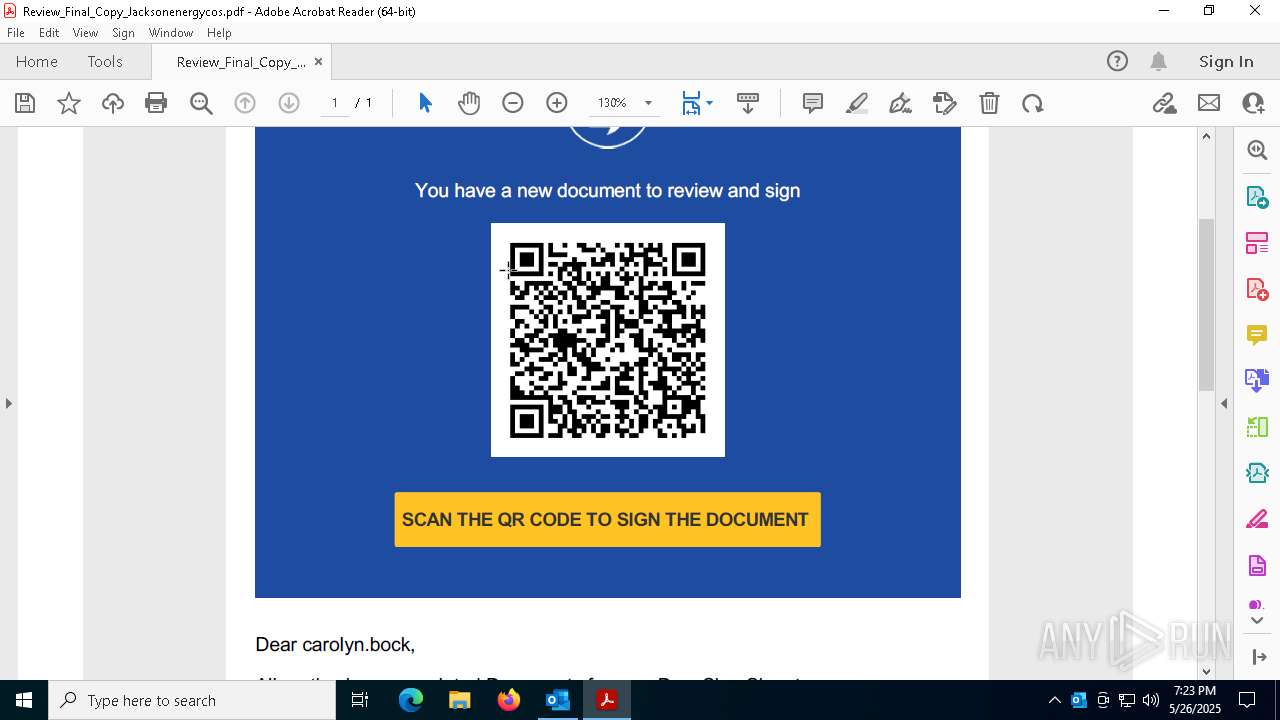The width and height of the screenshot is (1280, 720).
Task: Open the Help question mark
Action: [x=1117, y=62]
